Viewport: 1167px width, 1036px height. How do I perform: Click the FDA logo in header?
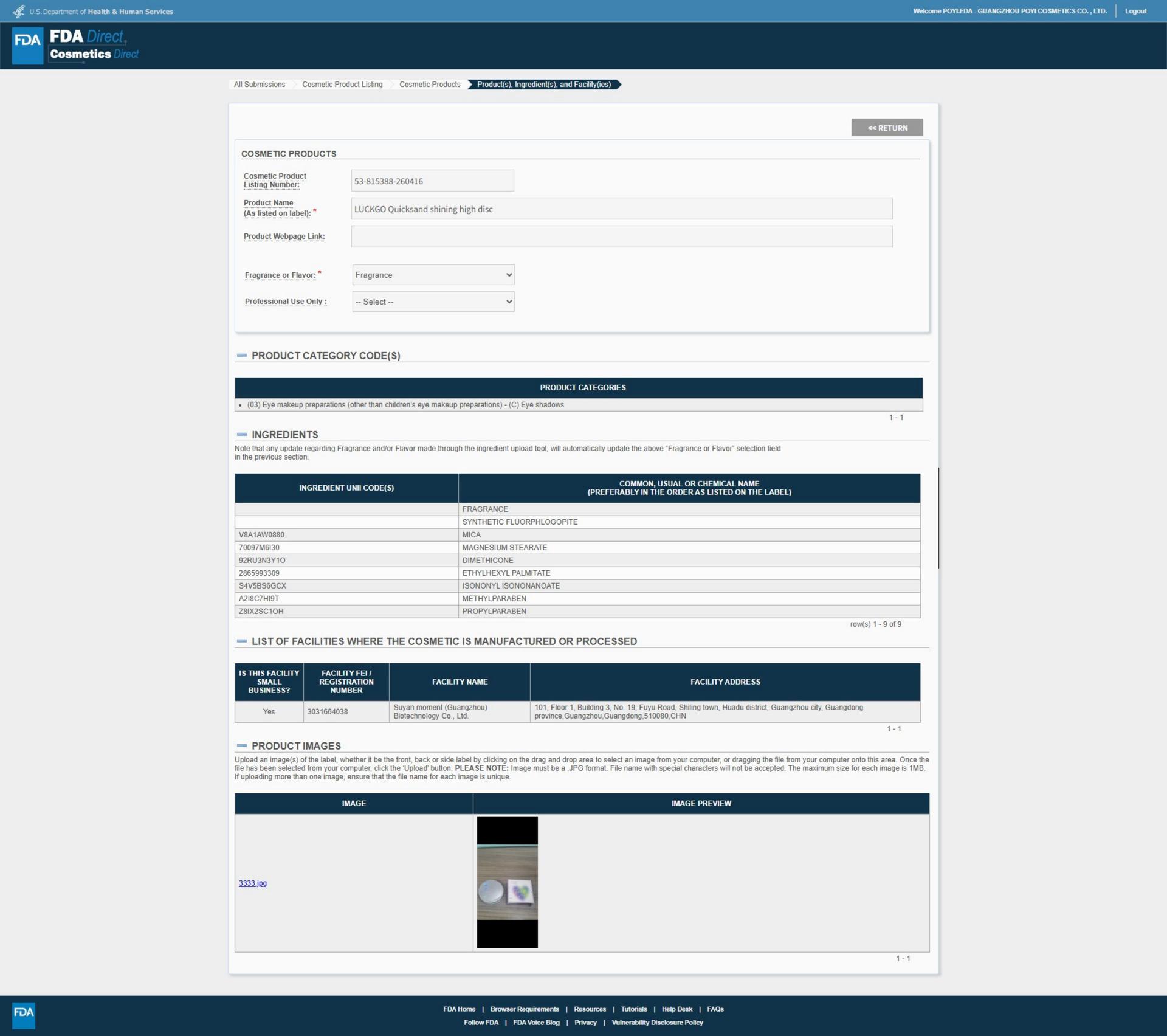27,45
